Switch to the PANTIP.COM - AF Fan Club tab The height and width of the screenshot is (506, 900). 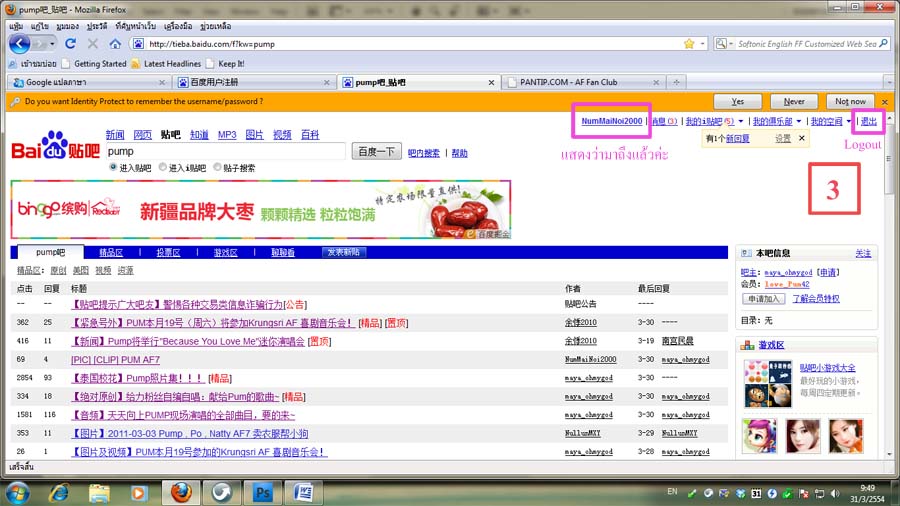pyautogui.click(x=583, y=83)
